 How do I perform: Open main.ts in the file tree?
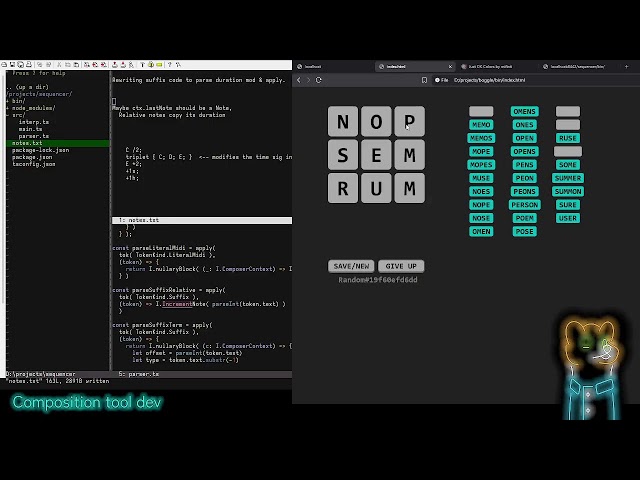(x=30, y=129)
